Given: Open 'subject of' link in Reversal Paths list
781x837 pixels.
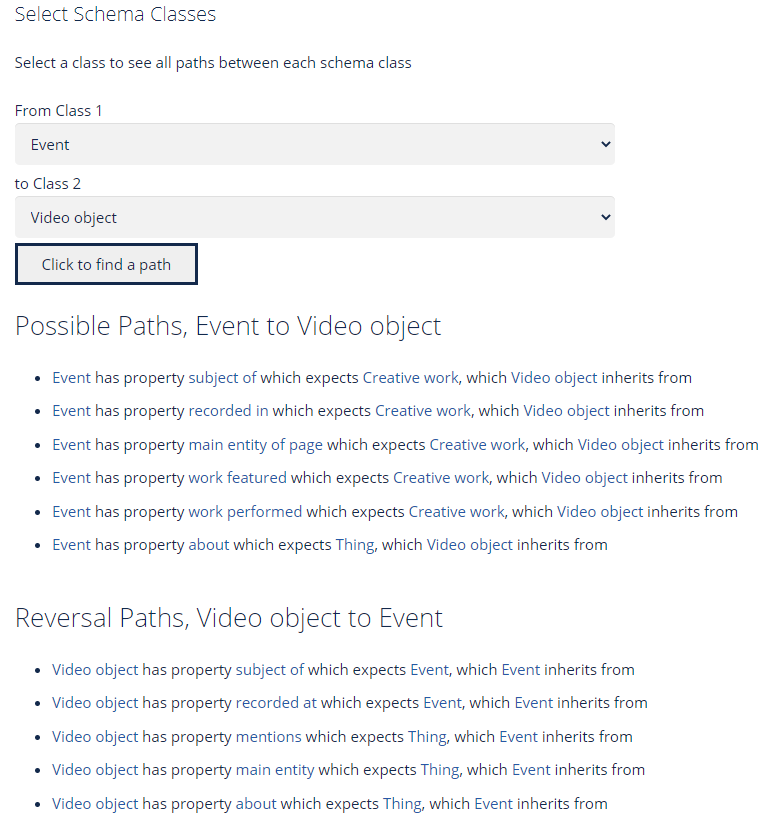Looking at the screenshot, I should (270, 670).
